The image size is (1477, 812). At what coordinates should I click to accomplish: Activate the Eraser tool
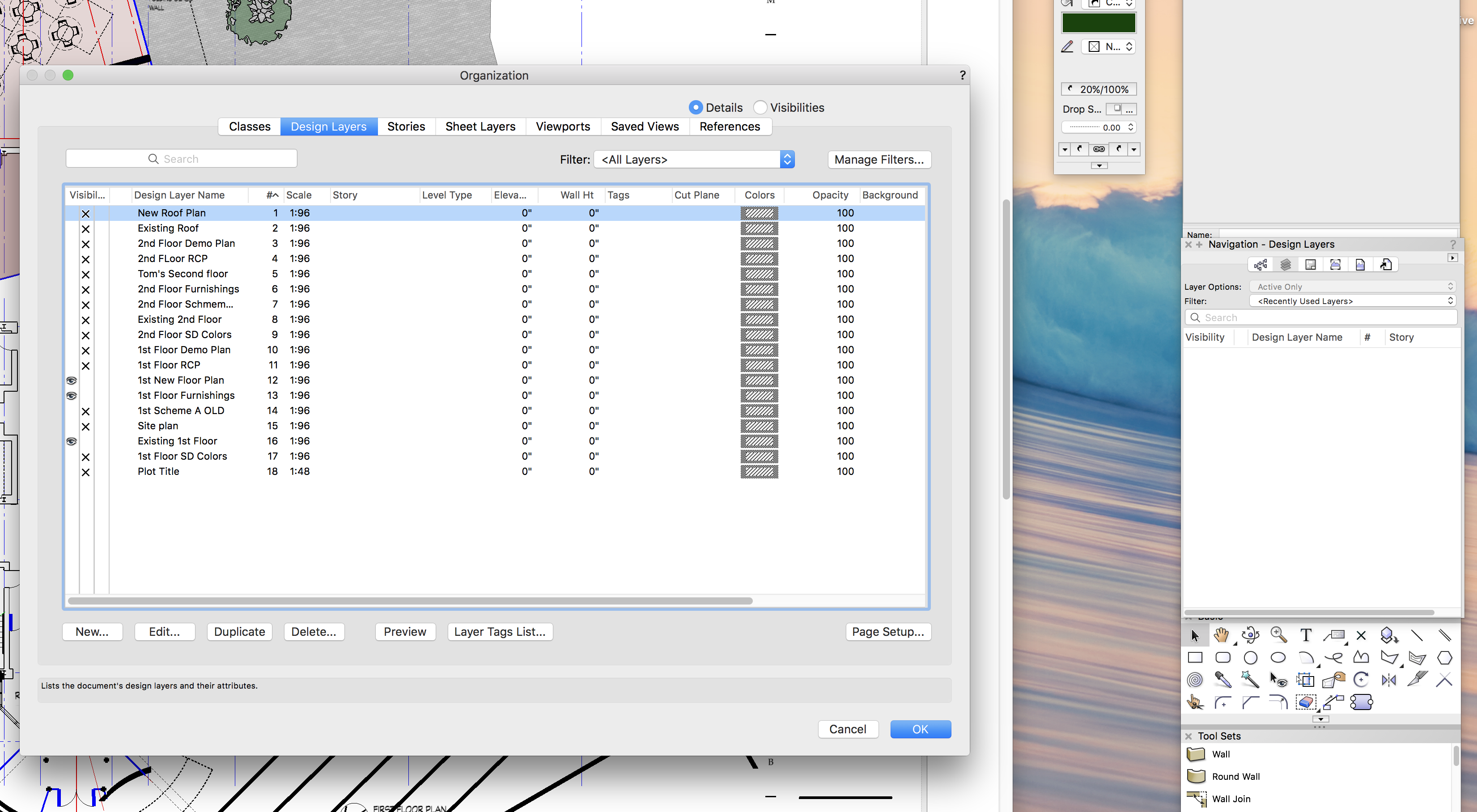click(1306, 702)
